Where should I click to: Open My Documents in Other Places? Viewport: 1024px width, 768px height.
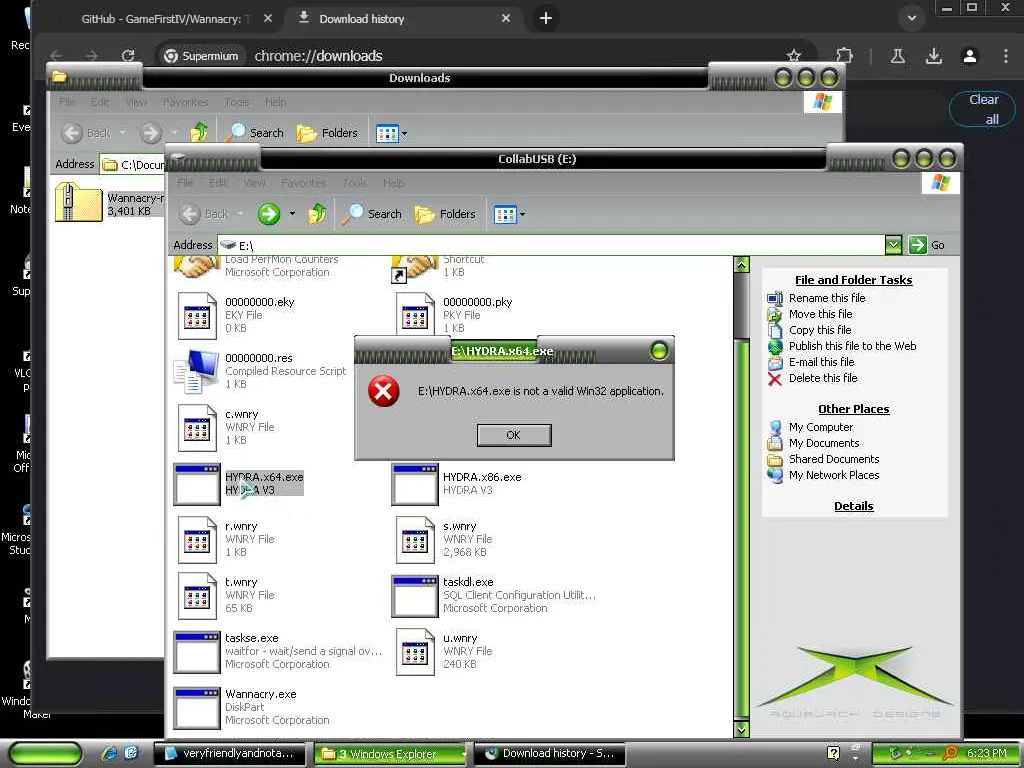[824, 443]
